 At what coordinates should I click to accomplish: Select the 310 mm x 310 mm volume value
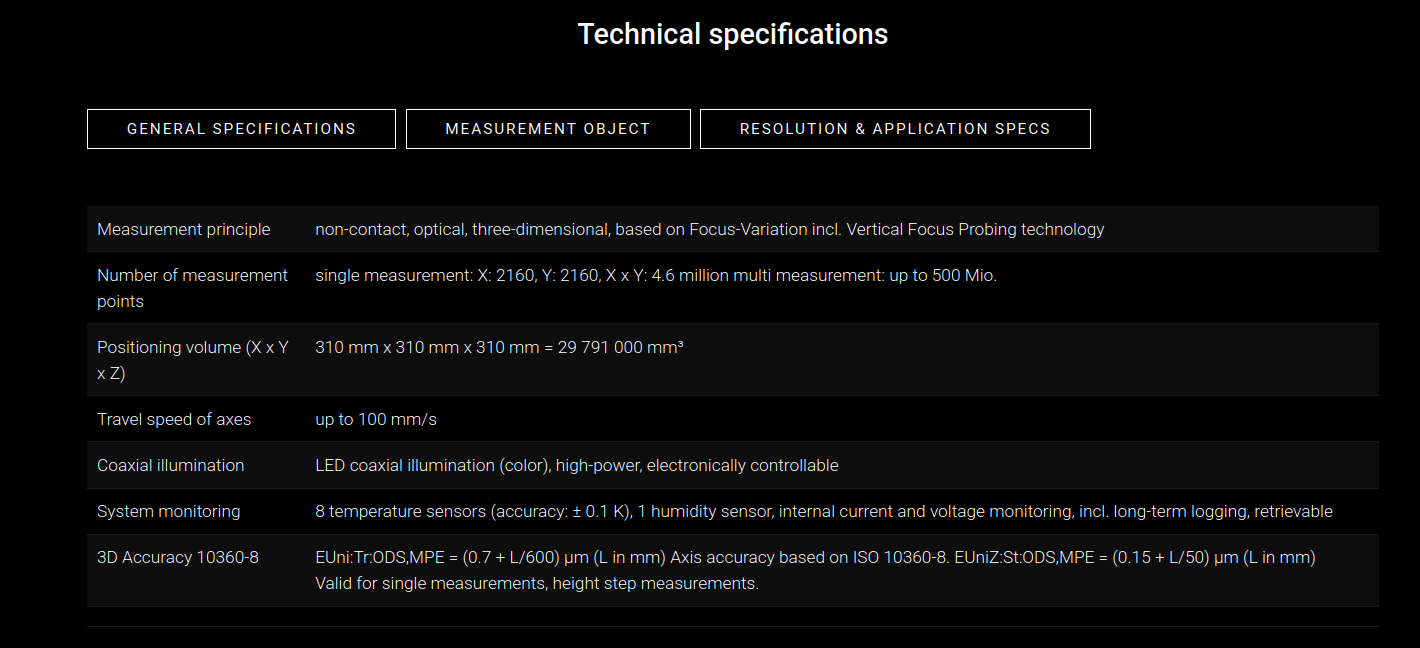tap(500, 347)
